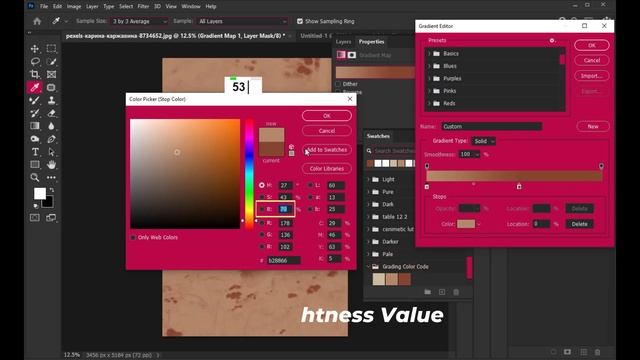Select the Horizontal Type tool
The height and width of the screenshot is (360, 640).
coord(35,152)
